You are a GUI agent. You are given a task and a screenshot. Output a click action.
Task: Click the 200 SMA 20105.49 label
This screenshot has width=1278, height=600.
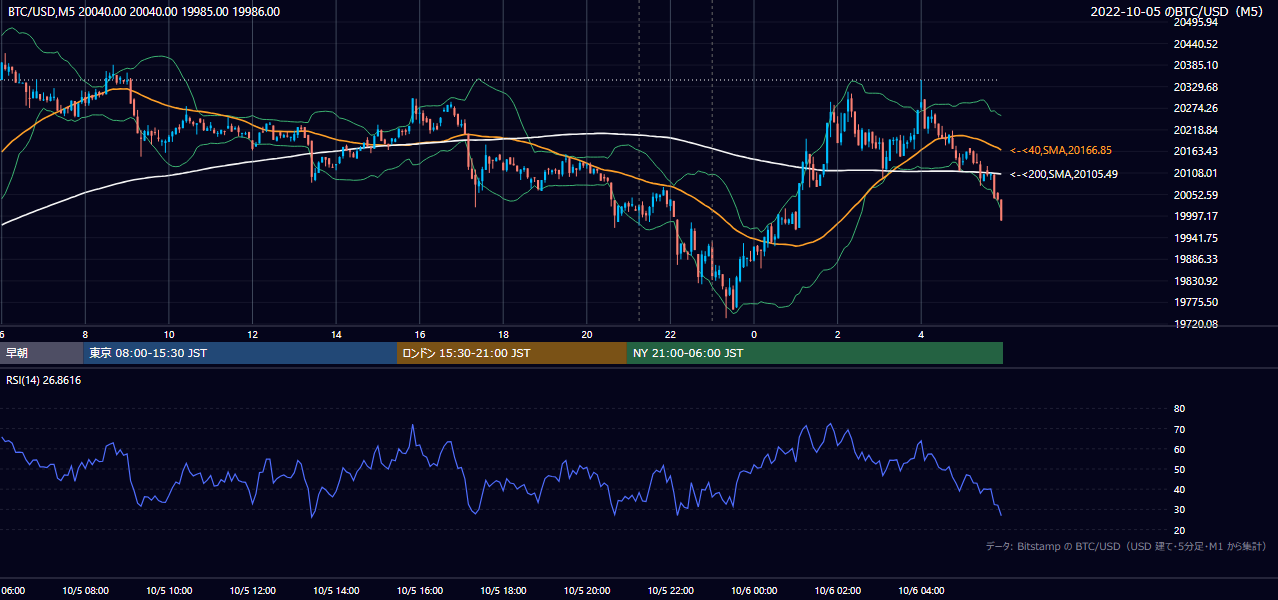1064,174
